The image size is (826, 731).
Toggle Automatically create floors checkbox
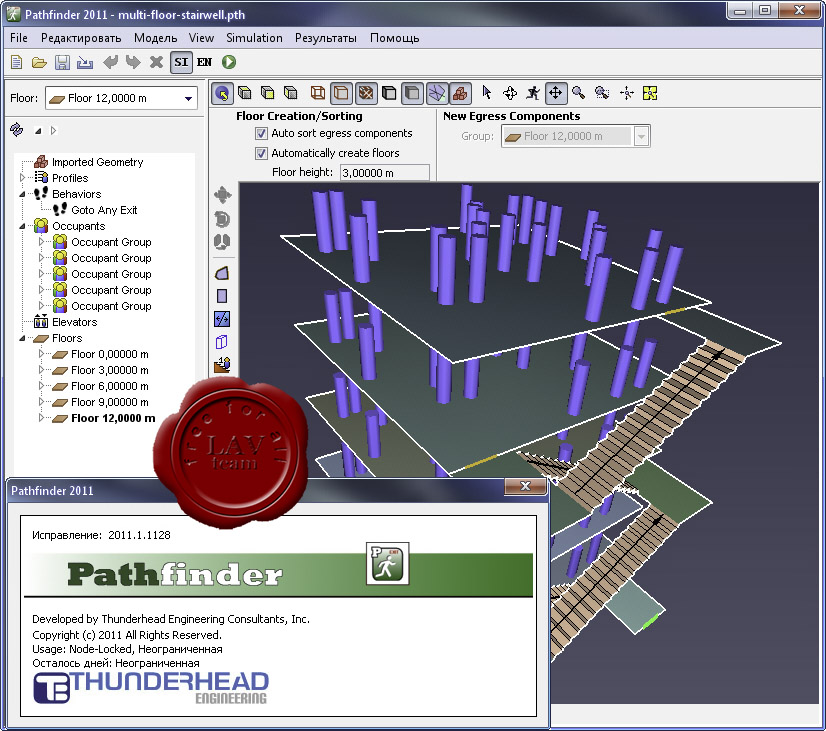tap(261, 153)
